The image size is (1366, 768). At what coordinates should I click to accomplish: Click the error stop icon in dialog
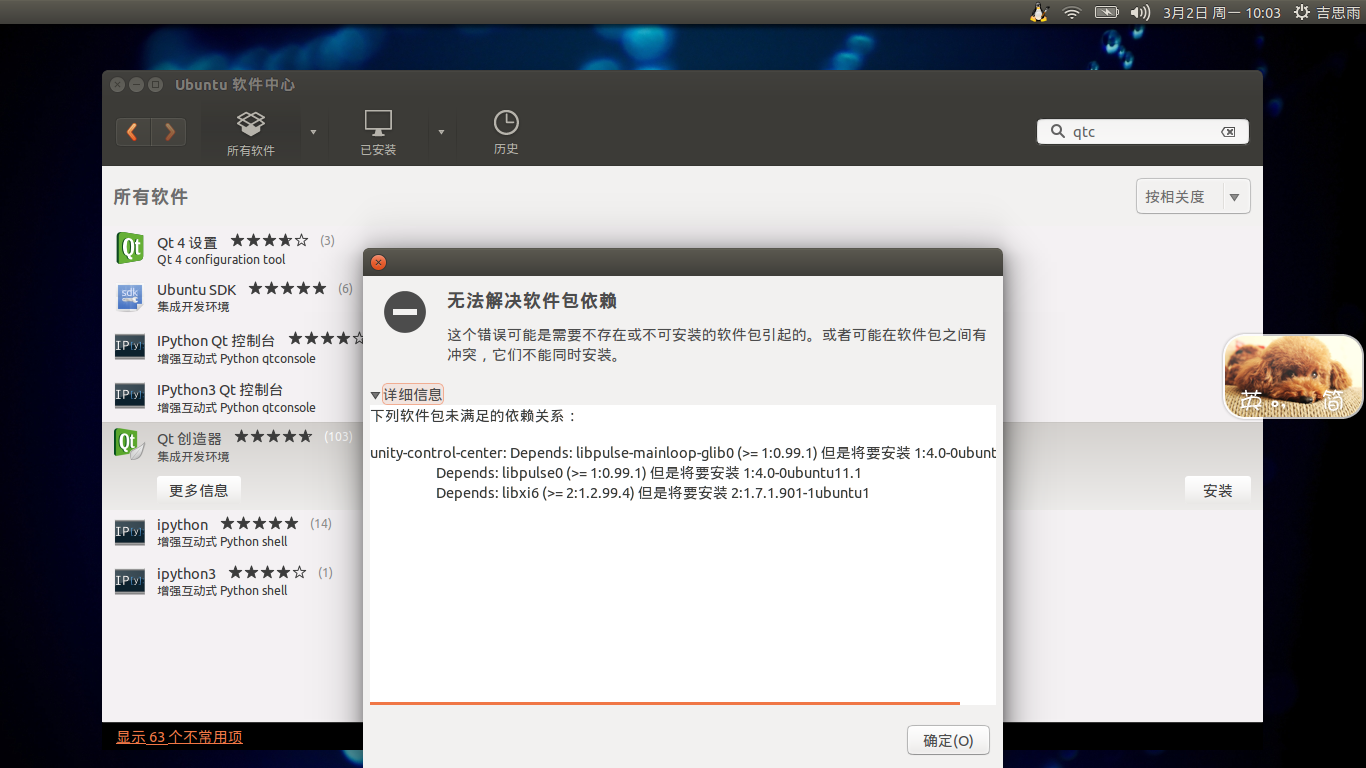tap(405, 312)
